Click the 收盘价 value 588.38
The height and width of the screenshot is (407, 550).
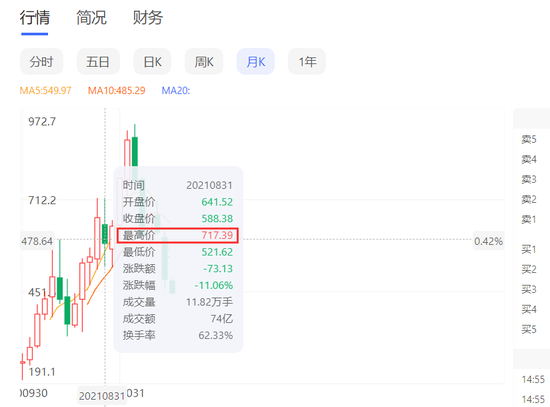coord(217,218)
